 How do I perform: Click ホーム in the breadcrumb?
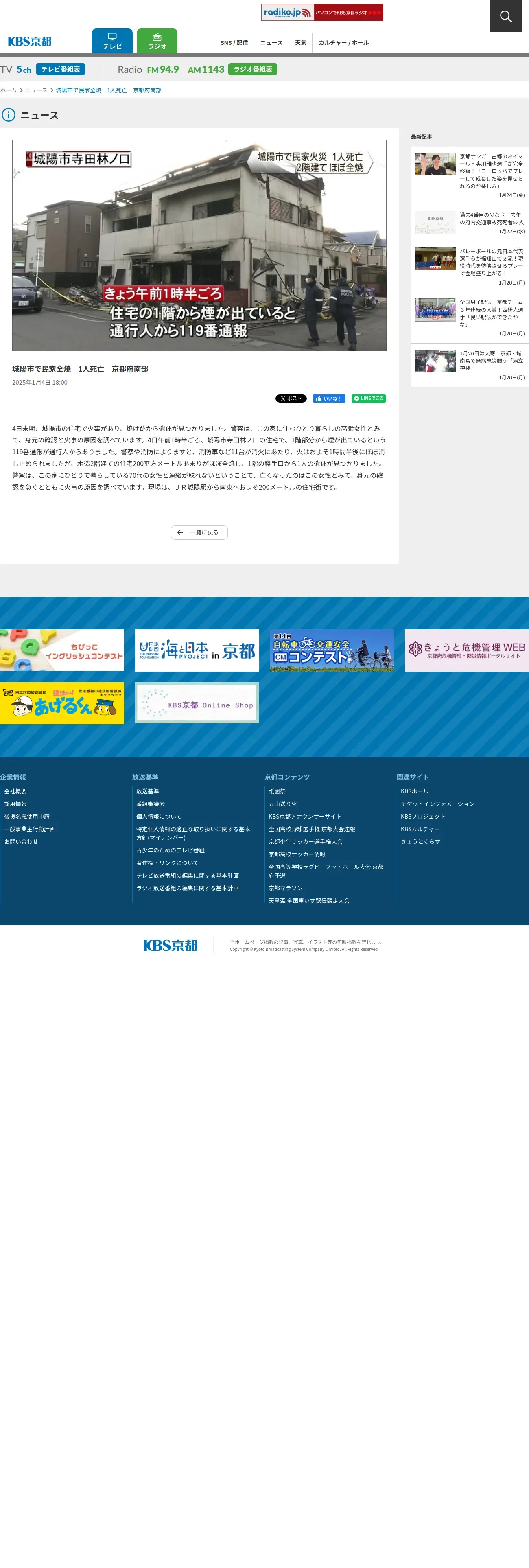pos(9,90)
